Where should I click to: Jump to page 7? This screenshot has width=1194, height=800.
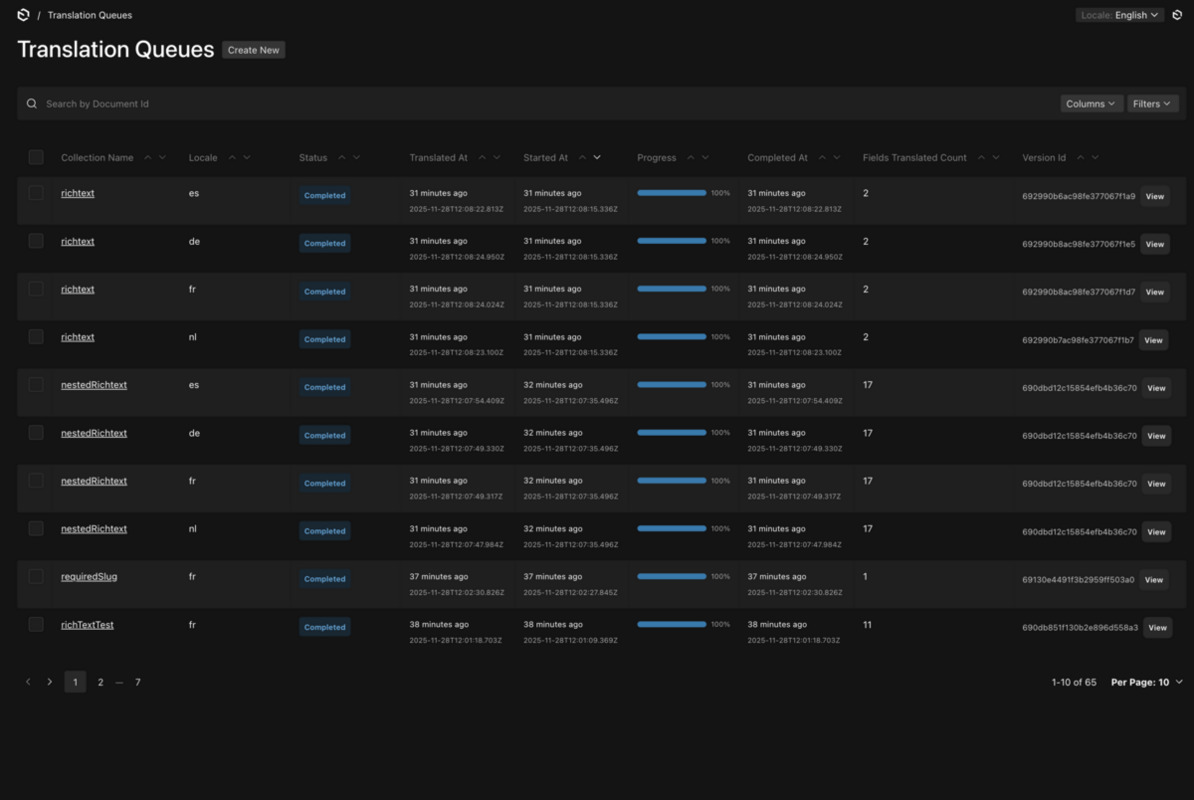point(138,682)
